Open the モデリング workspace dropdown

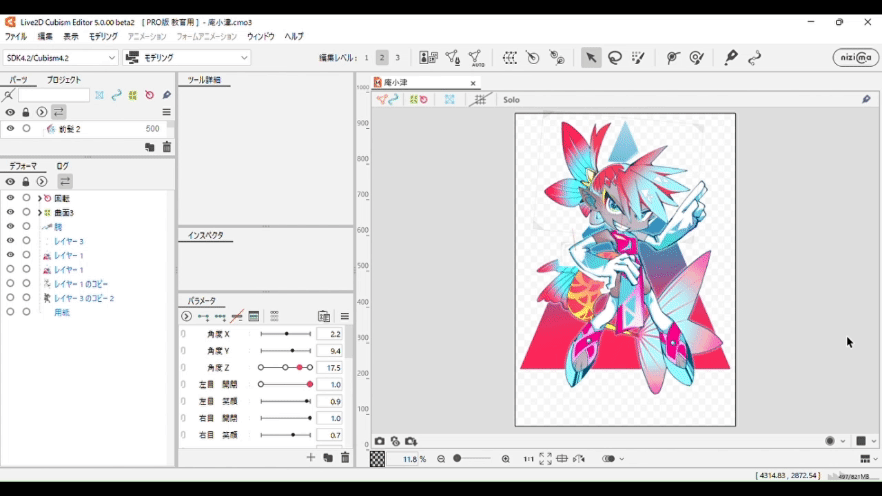pos(187,57)
